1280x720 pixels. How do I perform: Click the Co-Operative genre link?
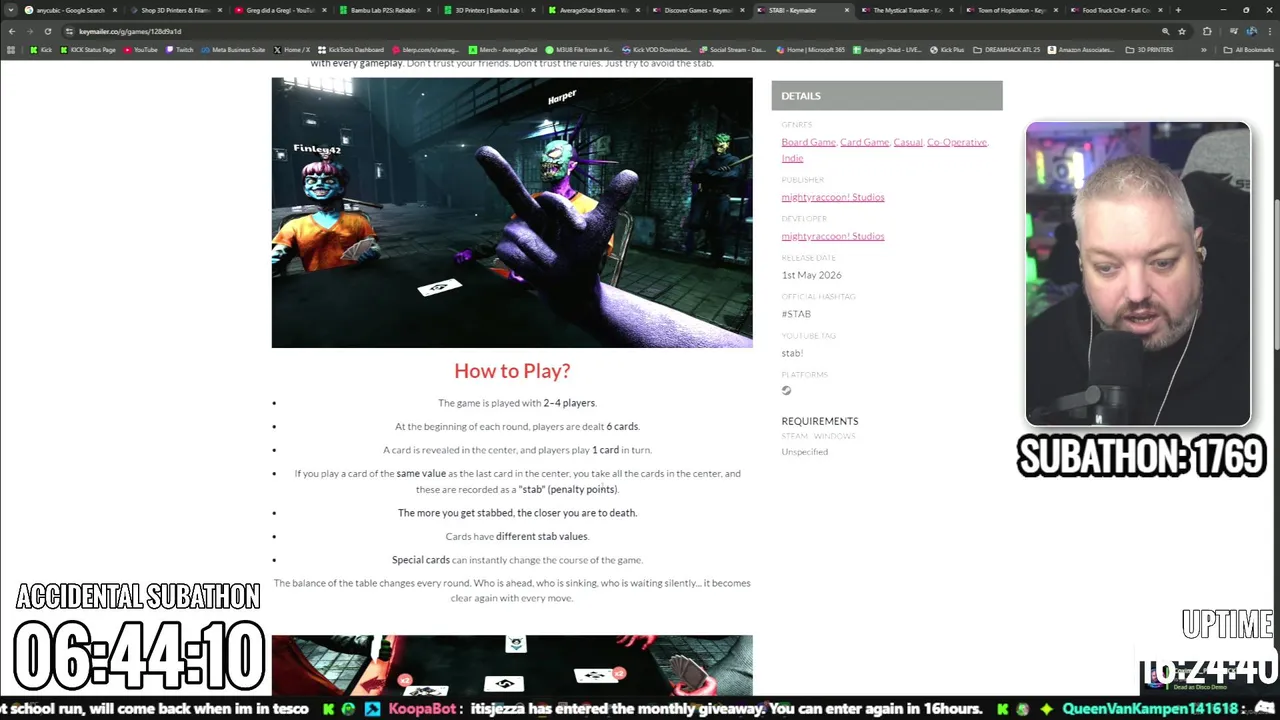[957, 142]
